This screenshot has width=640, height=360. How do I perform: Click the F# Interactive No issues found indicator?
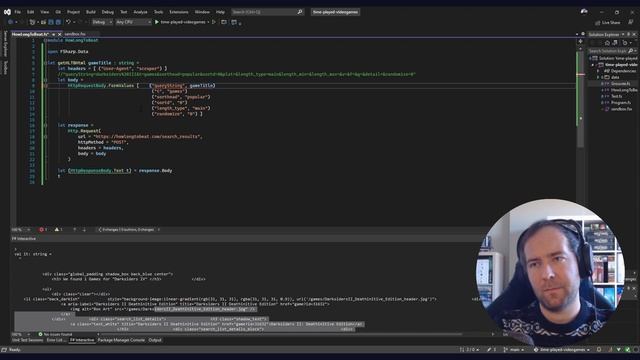(55, 334)
